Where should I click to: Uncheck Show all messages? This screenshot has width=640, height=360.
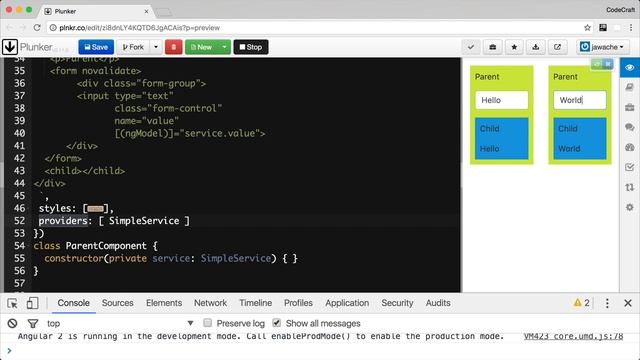click(277, 323)
